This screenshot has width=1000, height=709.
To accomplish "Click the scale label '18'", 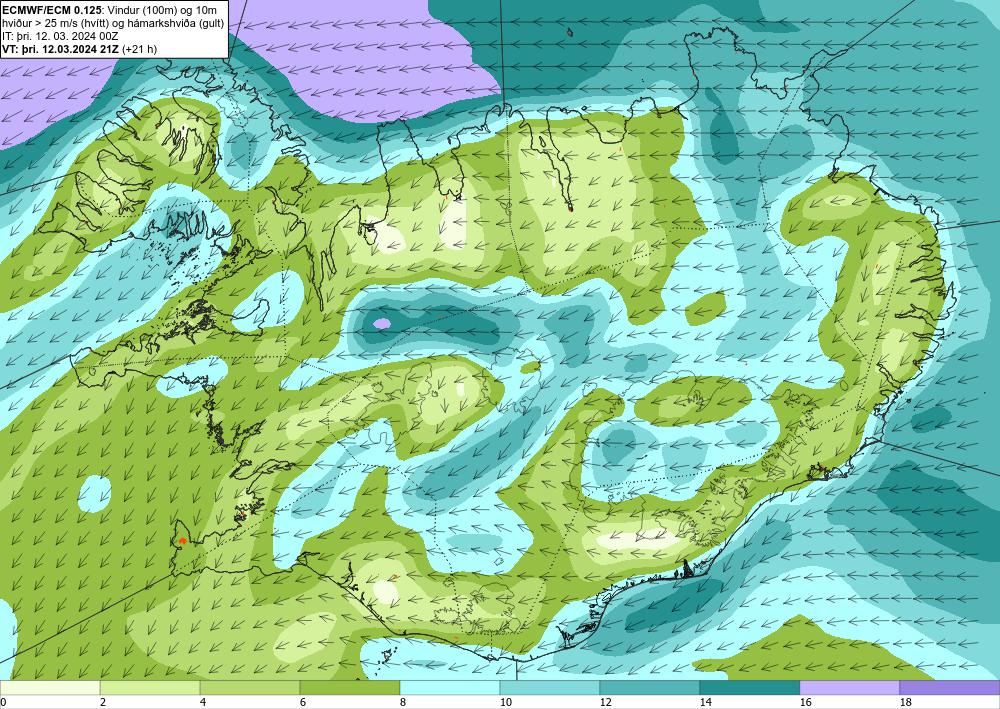I will coord(905,703).
